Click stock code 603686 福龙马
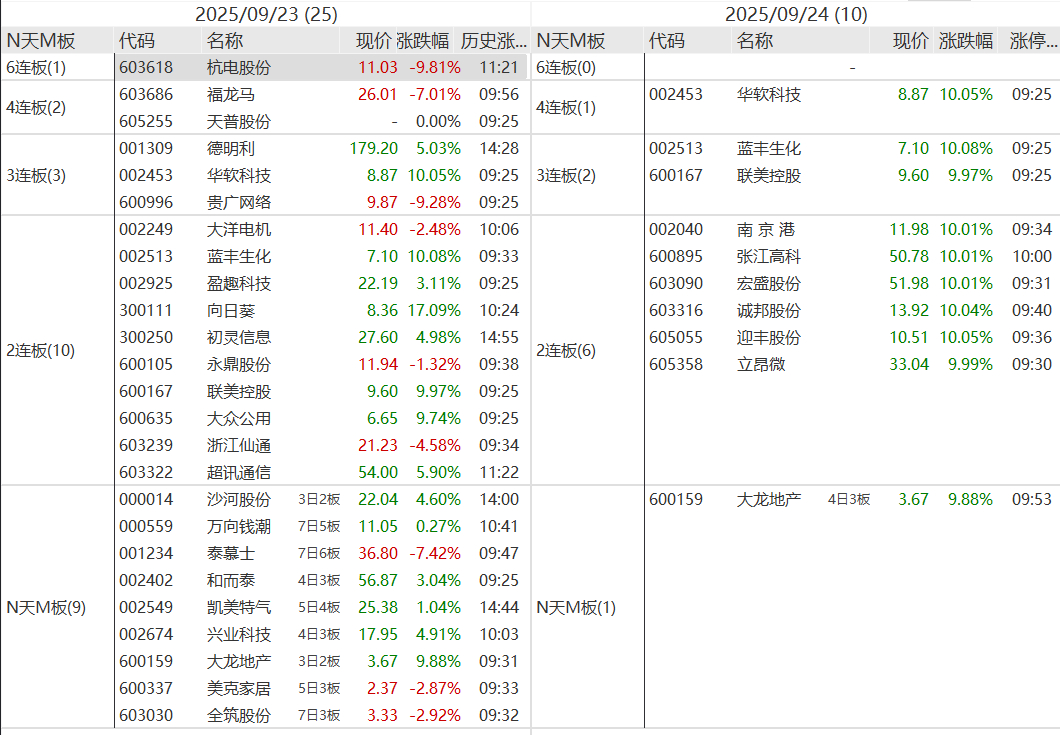The image size is (1060, 735). 146,94
